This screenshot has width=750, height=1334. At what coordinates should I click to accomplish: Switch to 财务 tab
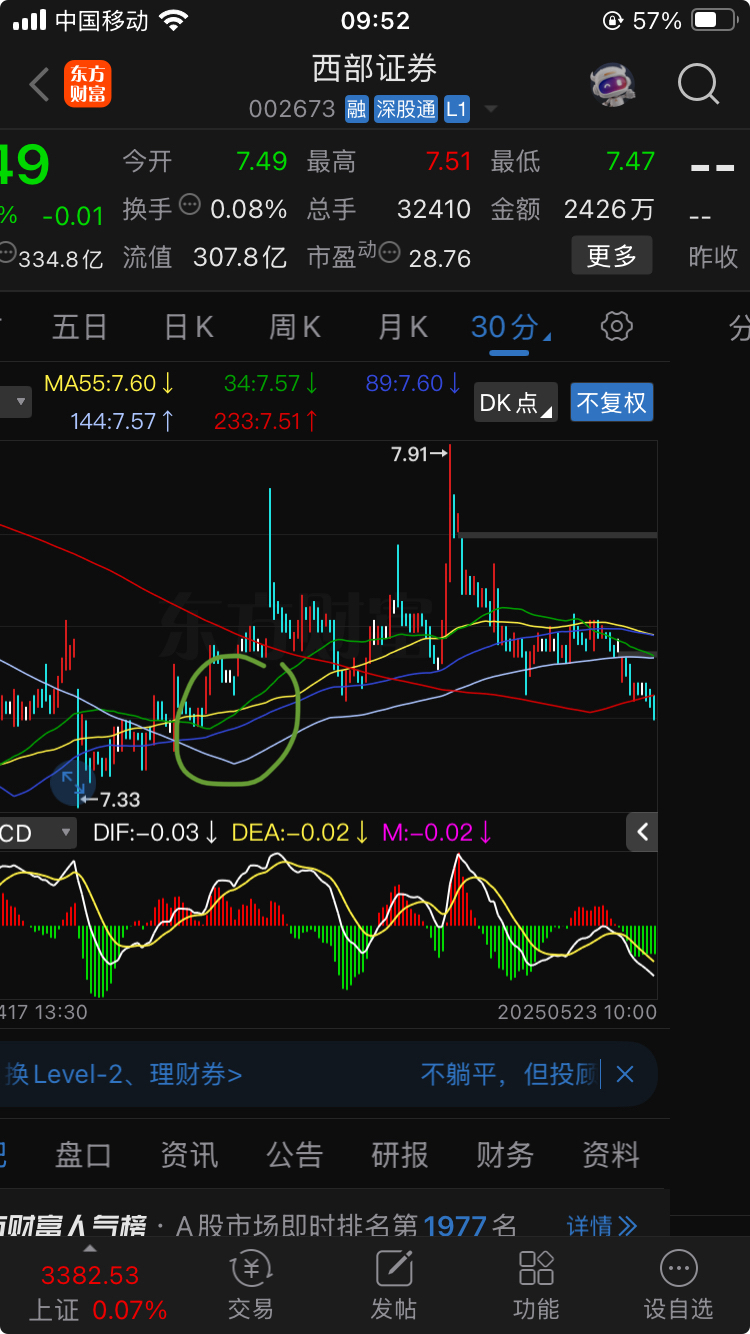pyautogui.click(x=505, y=1155)
